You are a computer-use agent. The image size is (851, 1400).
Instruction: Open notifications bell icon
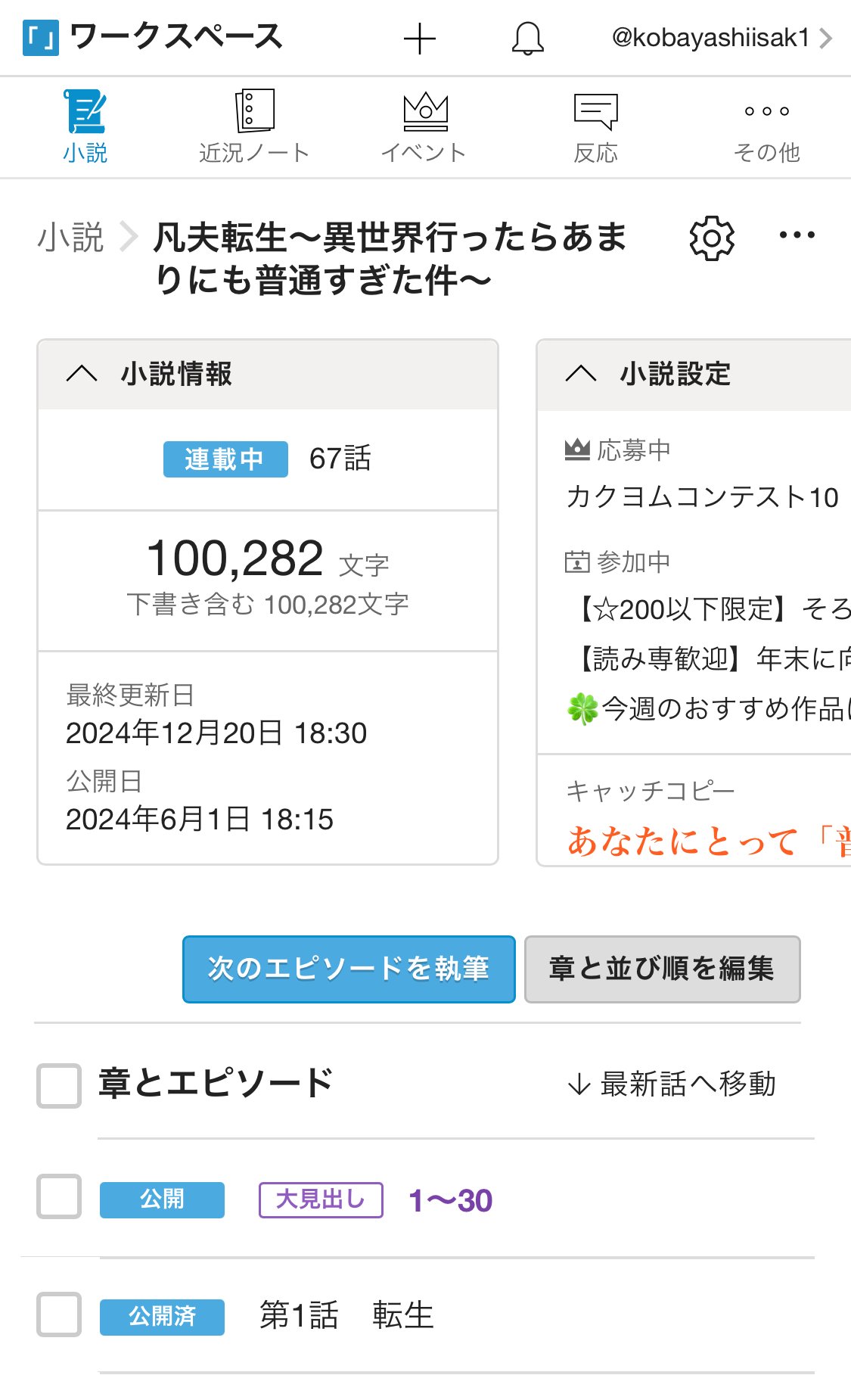point(527,39)
